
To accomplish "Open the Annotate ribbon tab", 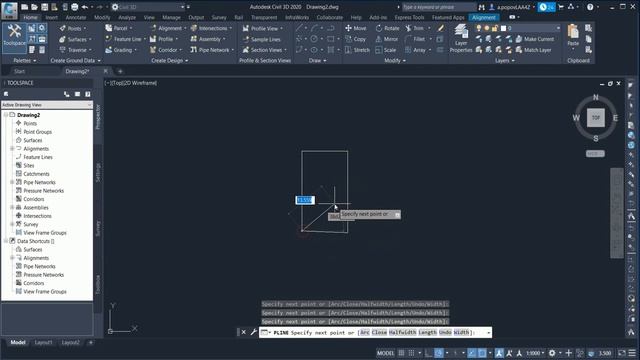I will coord(76,18).
